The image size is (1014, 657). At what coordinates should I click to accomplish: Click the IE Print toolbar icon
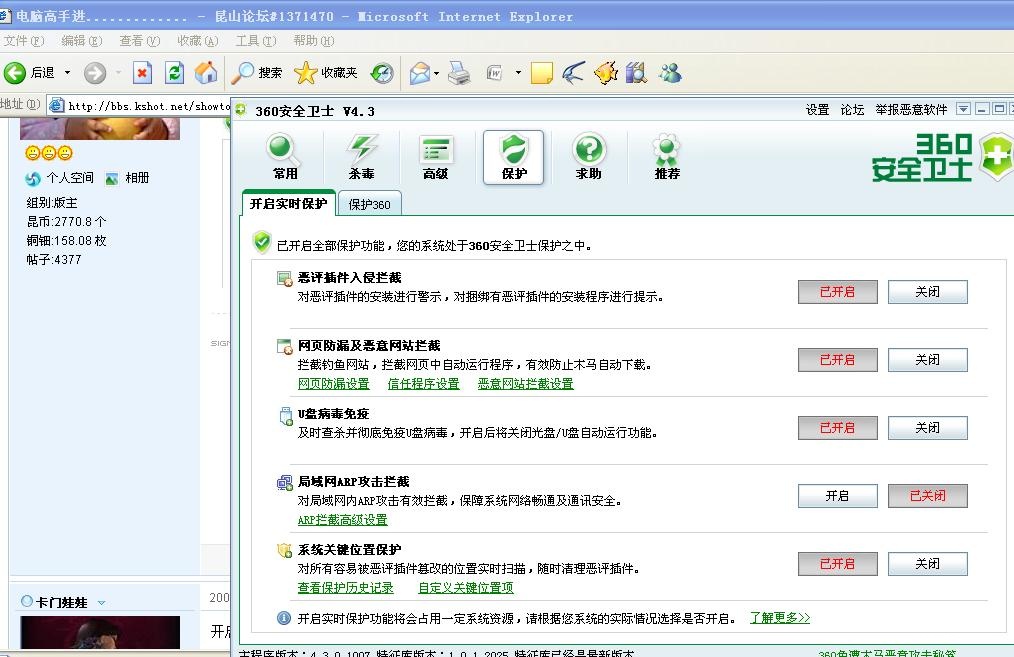coord(459,73)
